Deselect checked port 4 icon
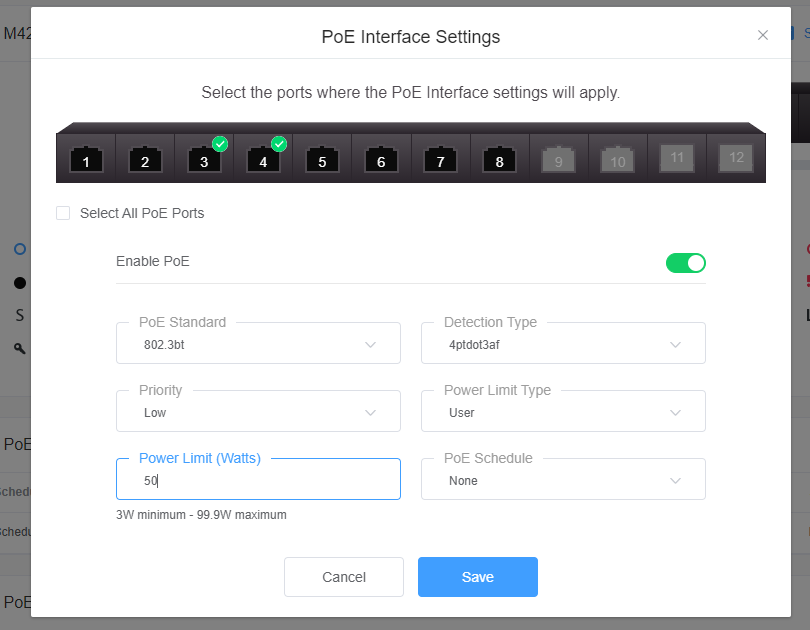 (263, 160)
